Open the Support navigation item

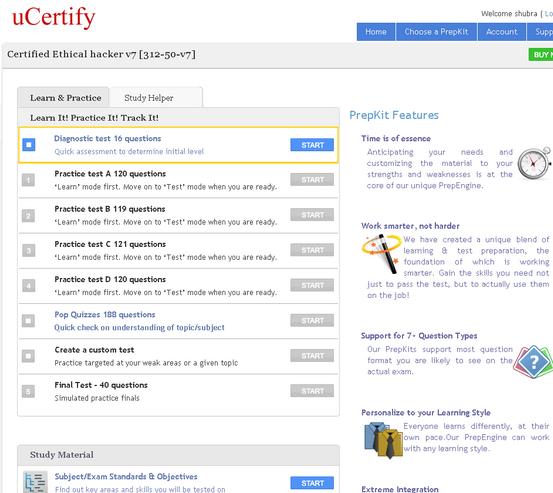click(x=540, y=32)
